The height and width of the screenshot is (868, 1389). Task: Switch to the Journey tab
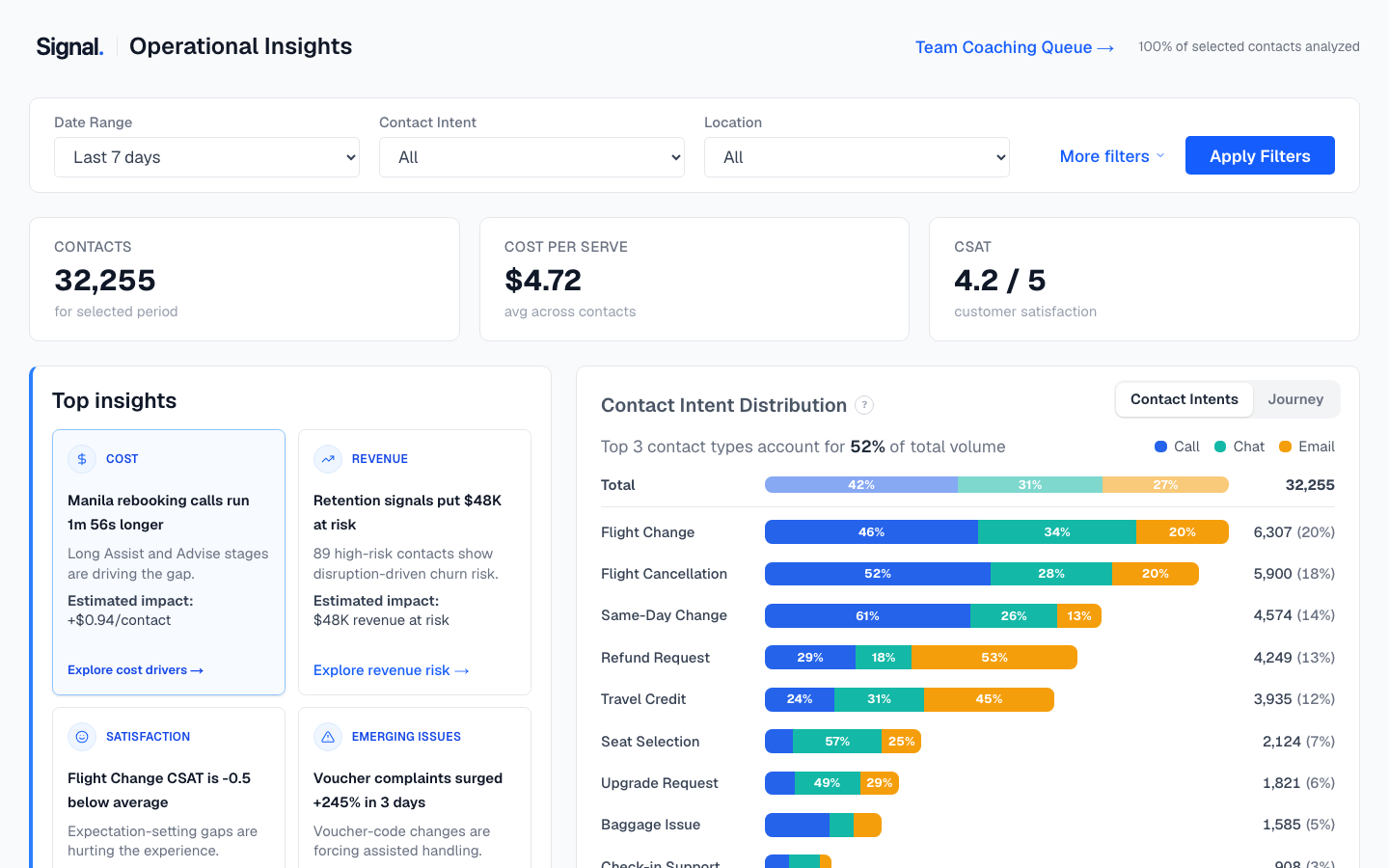pos(1295,399)
